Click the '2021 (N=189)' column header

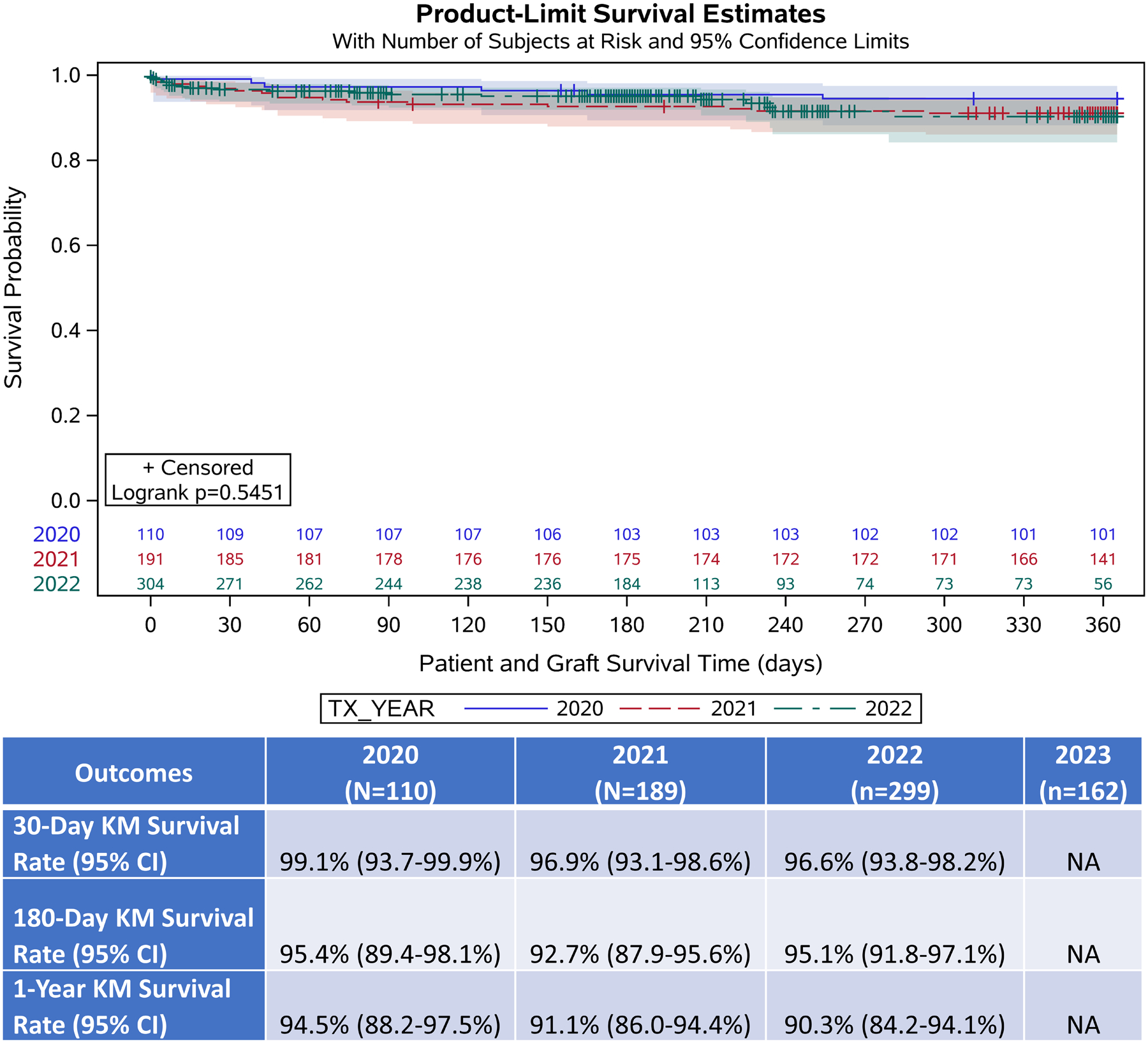coord(640,772)
